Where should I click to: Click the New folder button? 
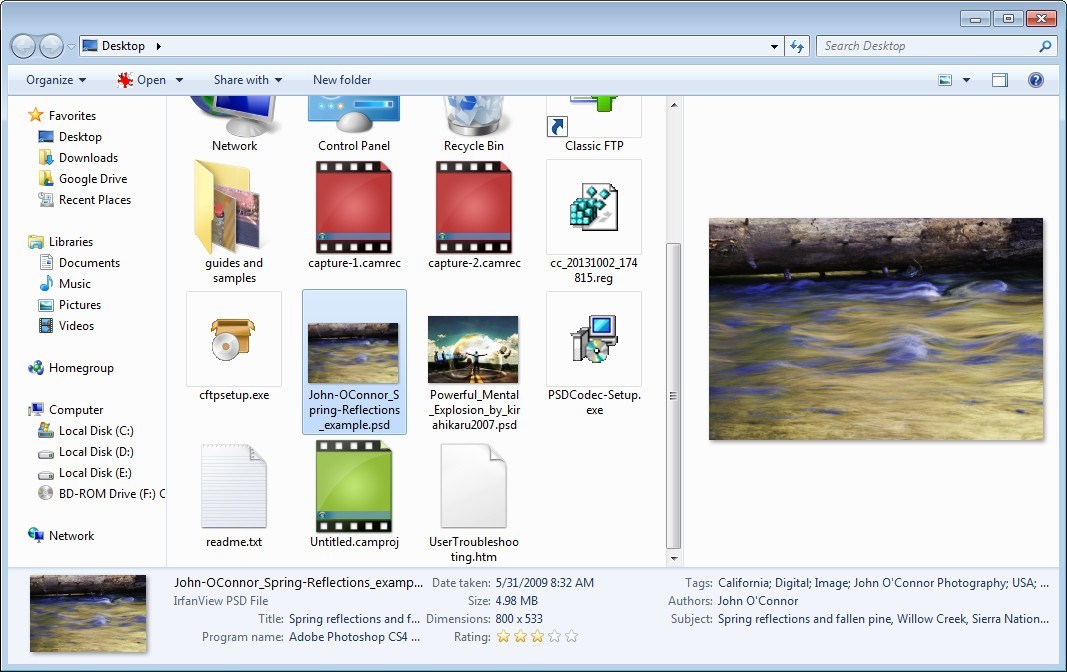[x=342, y=80]
